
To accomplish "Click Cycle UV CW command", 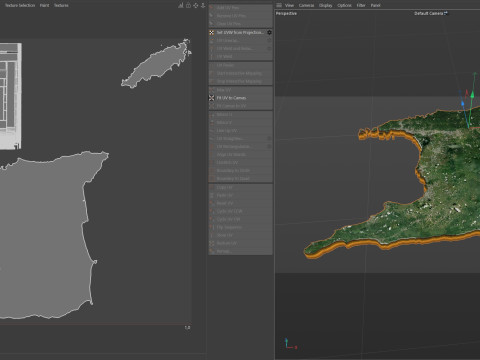I will pos(240,219).
